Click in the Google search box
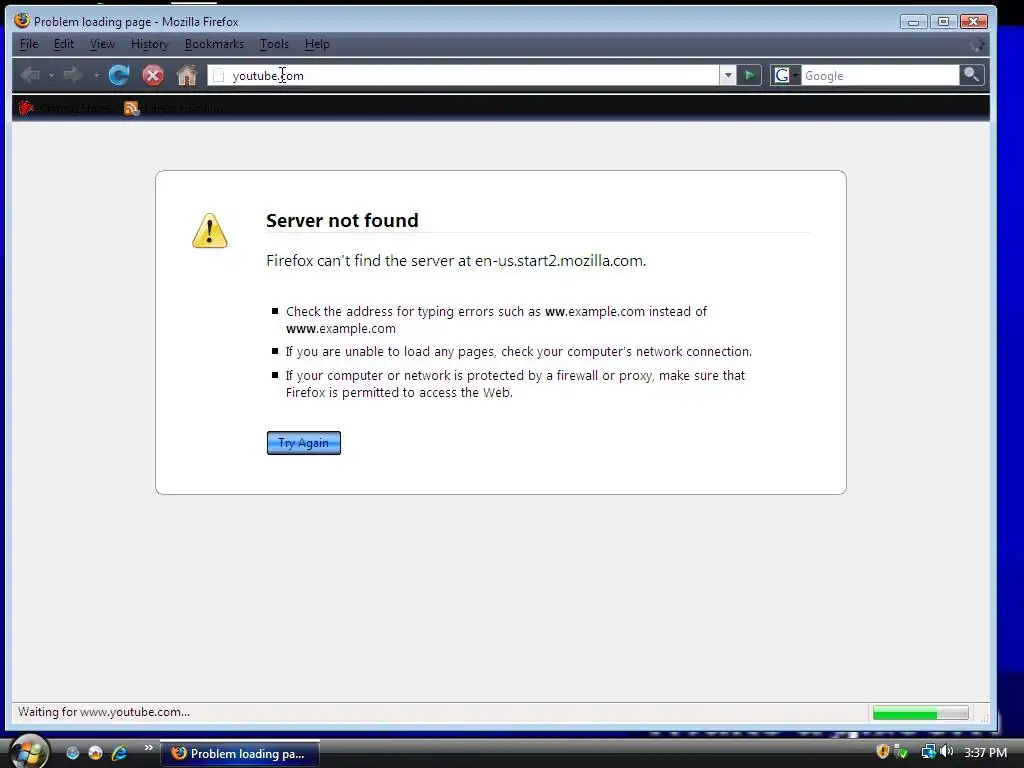 [880, 76]
